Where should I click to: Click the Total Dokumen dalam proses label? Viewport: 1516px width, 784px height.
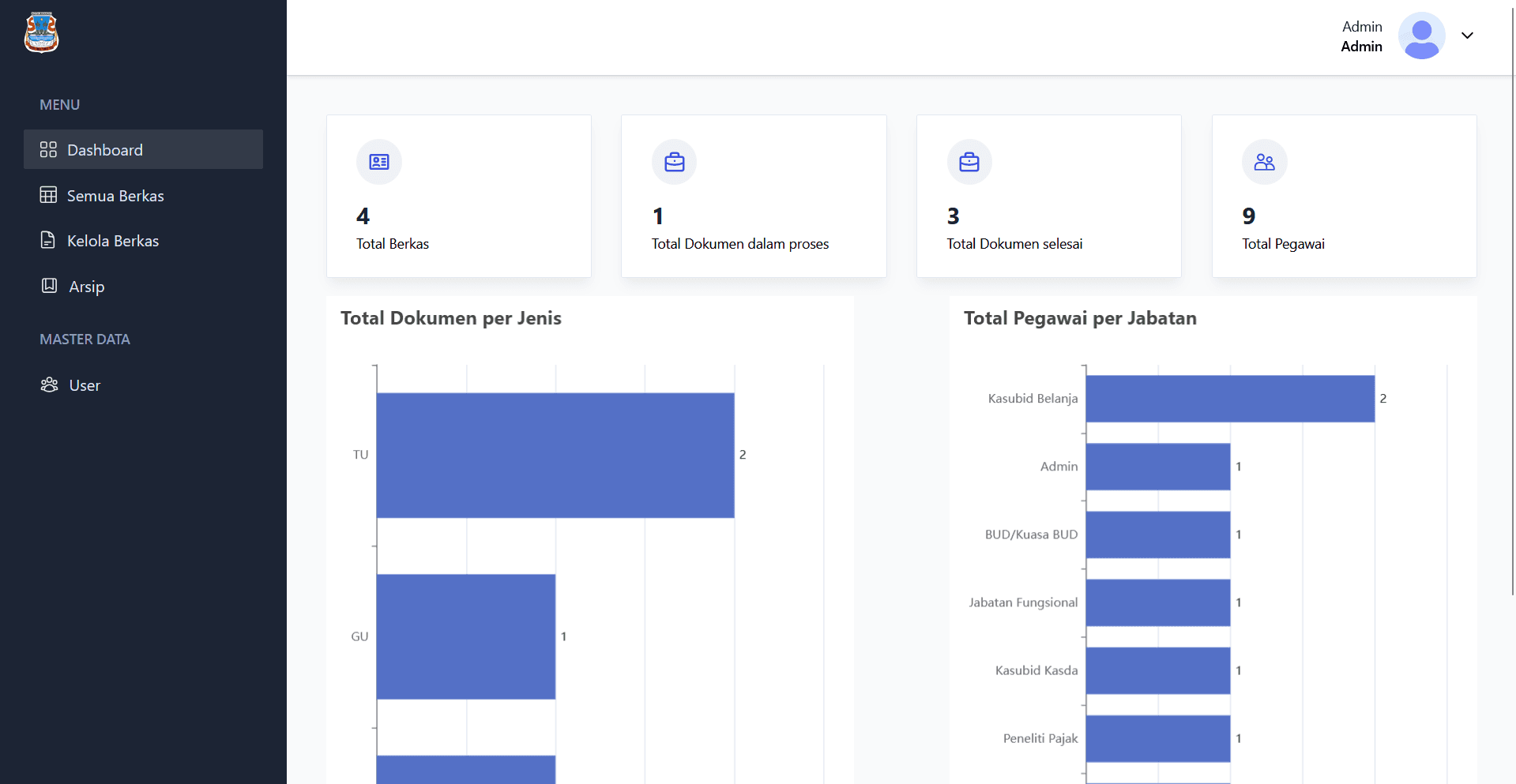tap(740, 244)
